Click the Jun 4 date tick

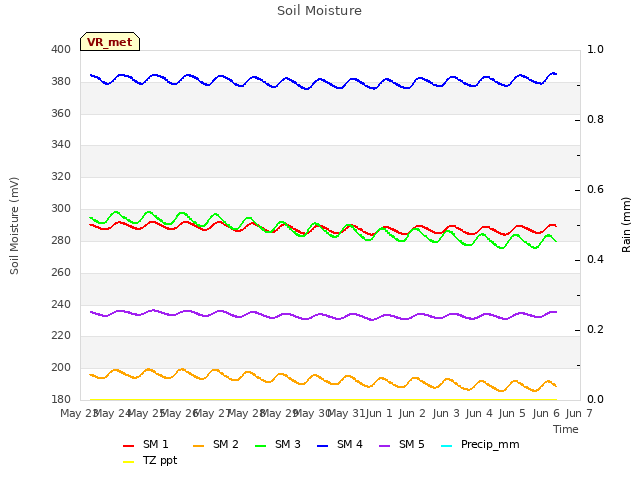[x=479, y=413]
